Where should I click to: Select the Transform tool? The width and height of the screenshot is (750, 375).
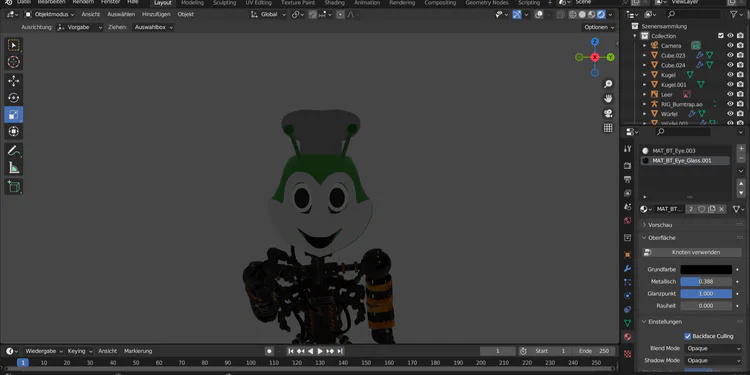13,131
